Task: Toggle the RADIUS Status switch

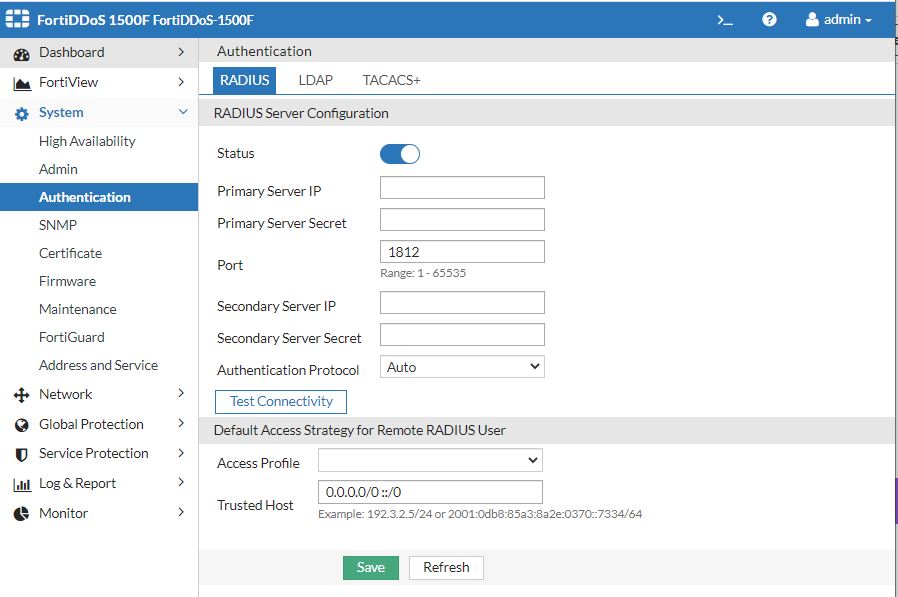Action: [x=400, y=154]
